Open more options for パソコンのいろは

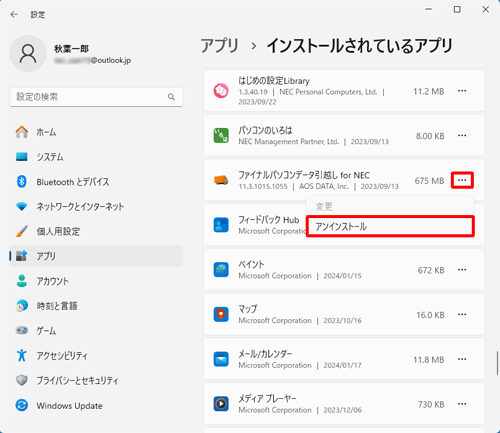(462, 136)
